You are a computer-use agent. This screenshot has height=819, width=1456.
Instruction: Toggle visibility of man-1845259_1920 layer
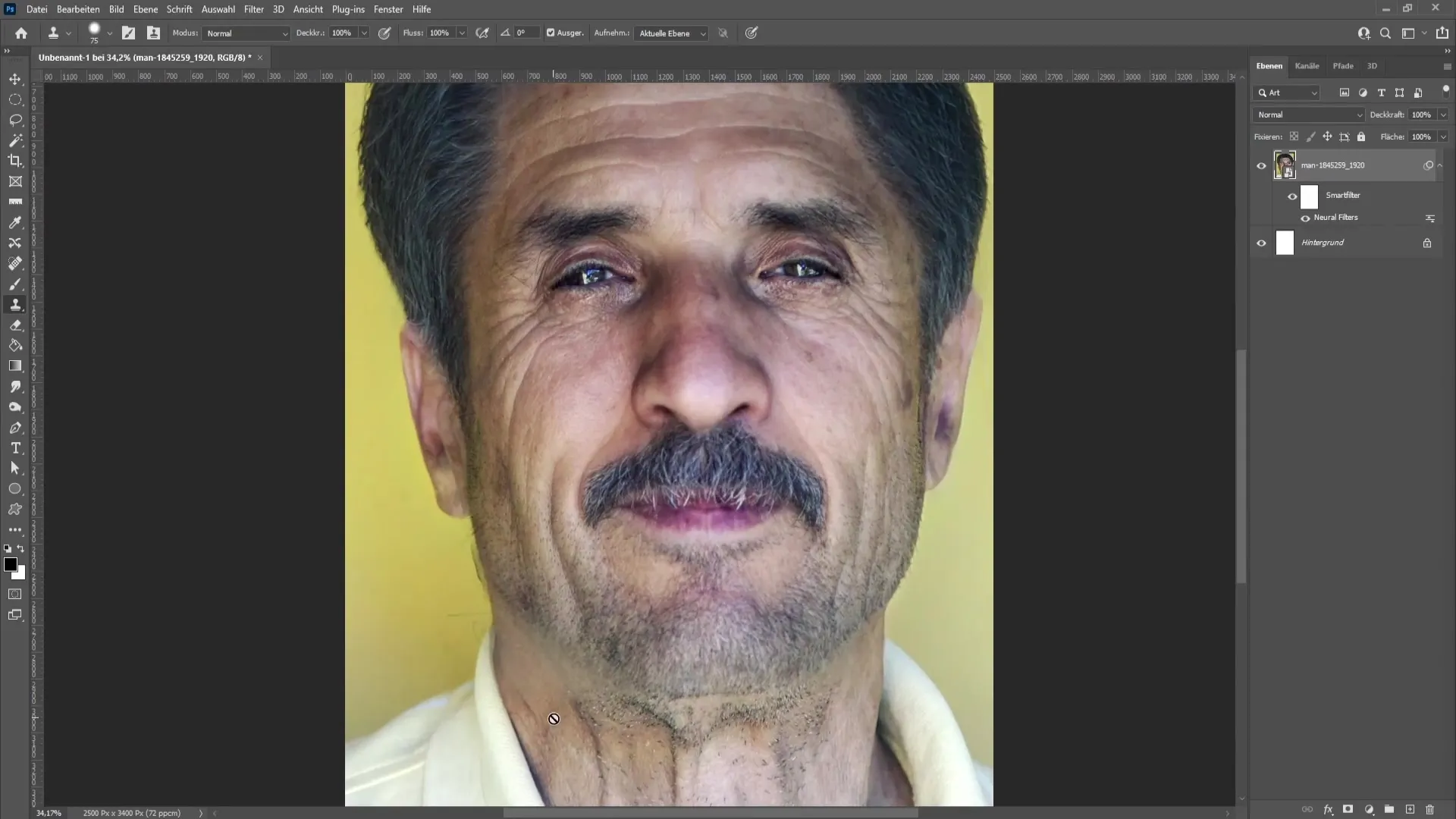coord(1261,165)
